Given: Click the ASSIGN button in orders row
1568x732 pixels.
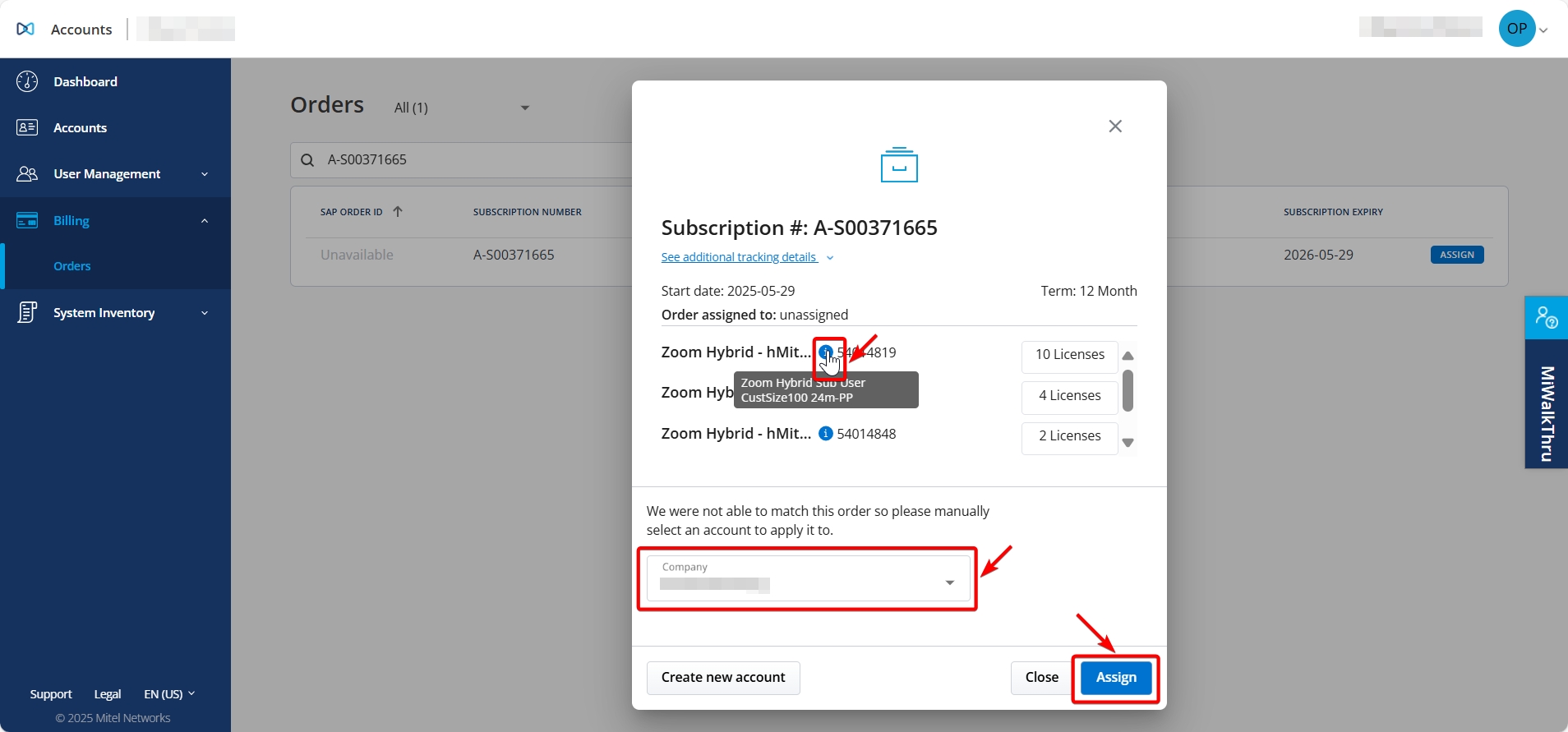Looking at the screenshot, I should (x=1457, y=255).
